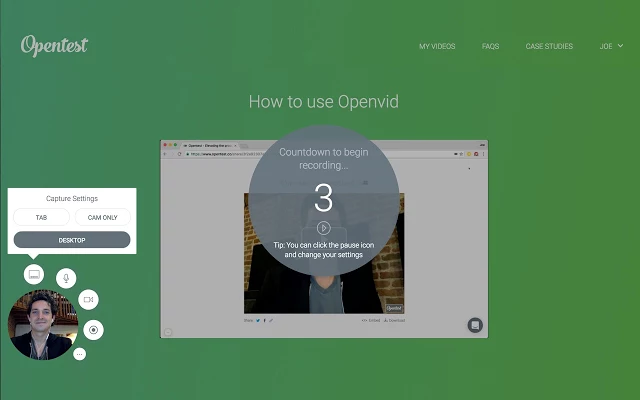Copy the share link icon below video
Screen dimensions: 640x400
pyautogui.click(x=271, y=320)
